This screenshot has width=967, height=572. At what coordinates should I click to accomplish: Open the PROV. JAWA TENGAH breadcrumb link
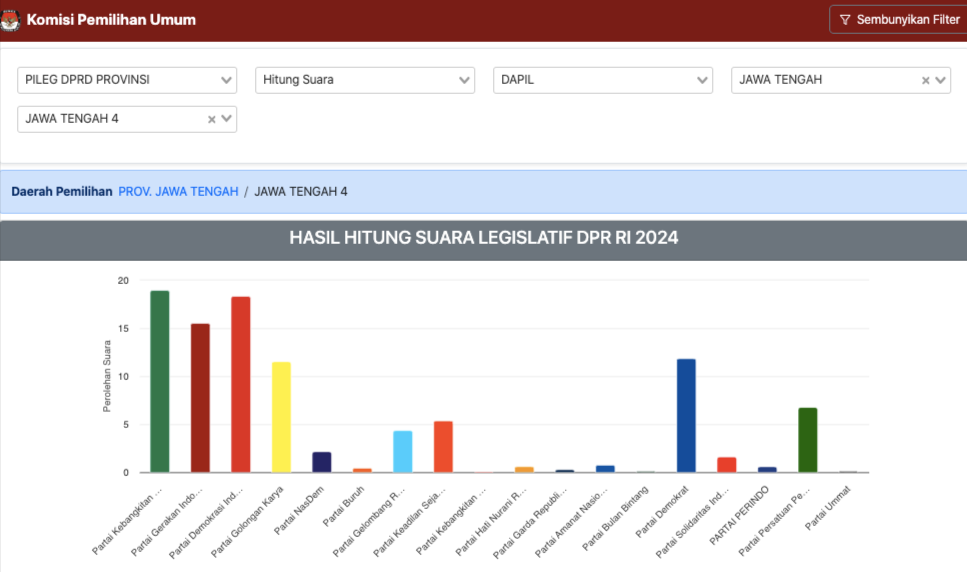pyautogui.click(x=178, y=192)
